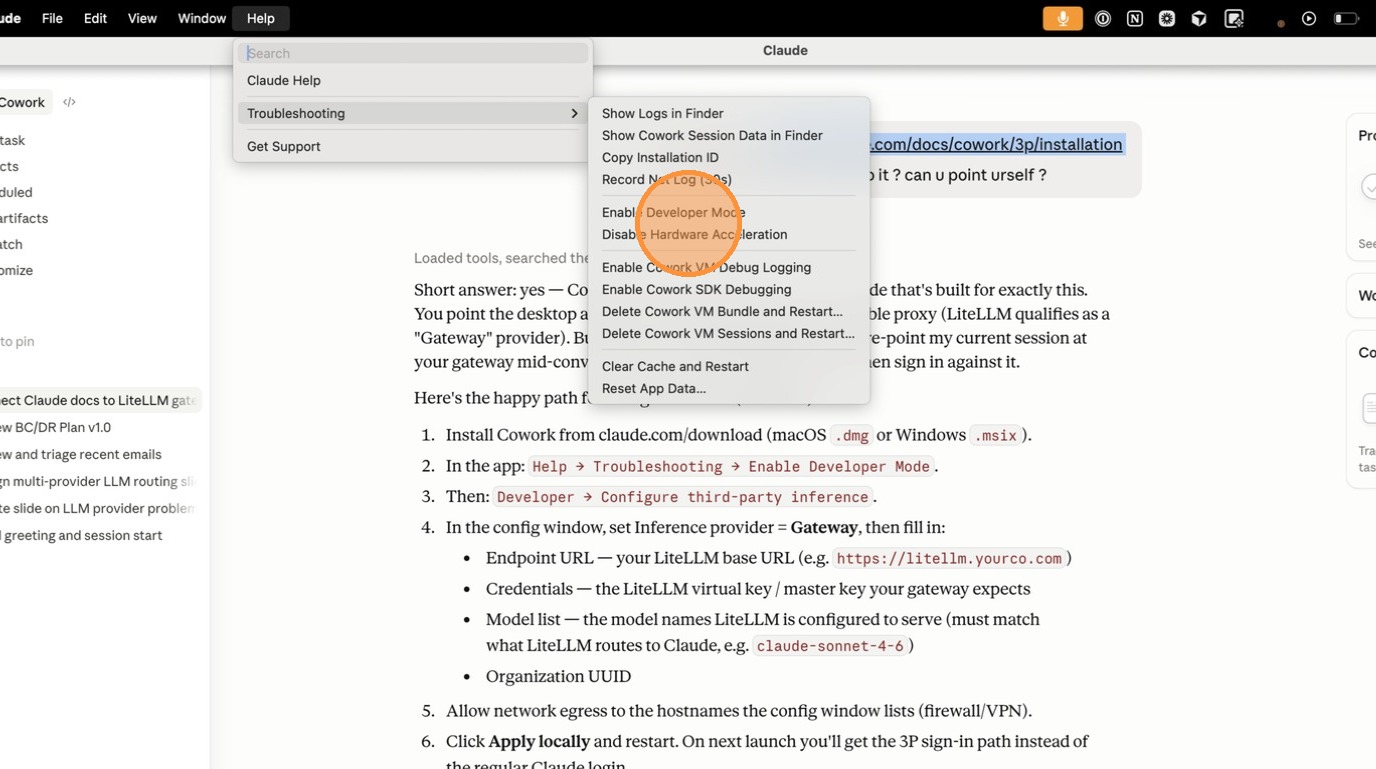This screenshot has width=1376, height=769.
Task: Open the greeting and session start conversation
Action: pyautogui.click(x=81, y=535)
